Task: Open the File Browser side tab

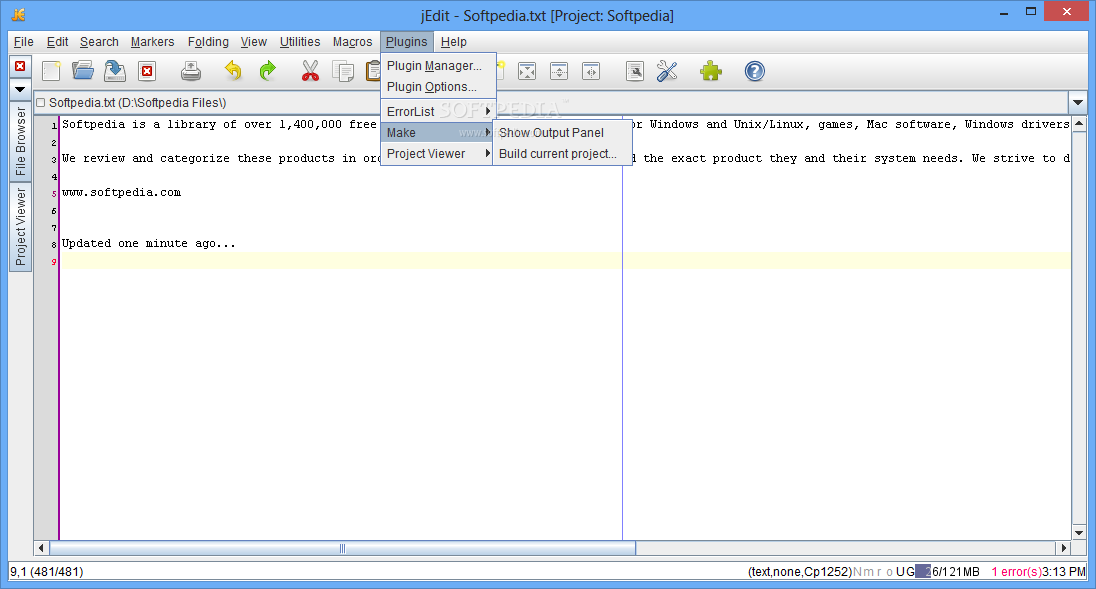Action: 20,142
